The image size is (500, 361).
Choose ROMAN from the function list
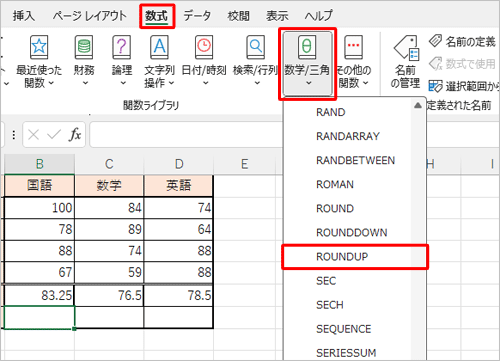click(348, 184)
